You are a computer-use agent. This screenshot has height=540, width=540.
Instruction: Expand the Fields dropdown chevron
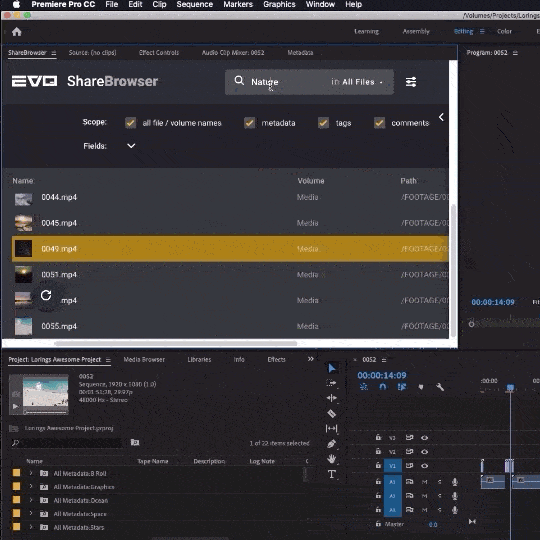131,146
